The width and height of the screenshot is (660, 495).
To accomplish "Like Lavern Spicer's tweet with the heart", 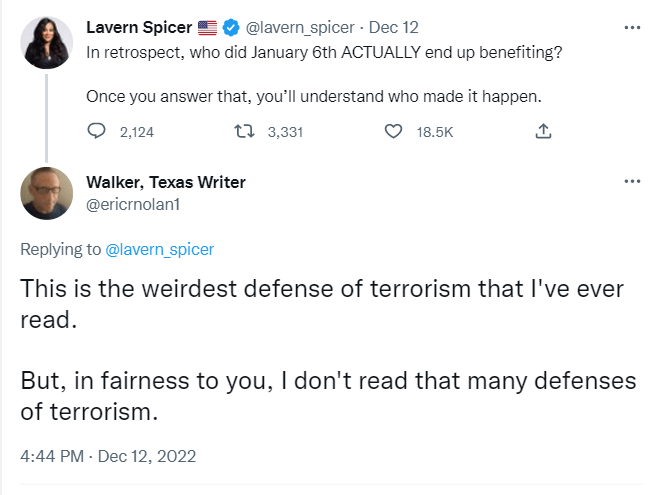I will (x=393, y=131).
